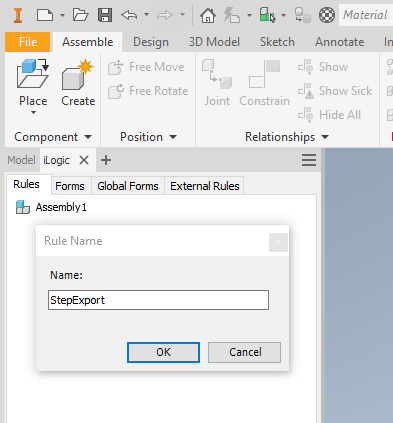Select the Free Move tool
This screenshot has height=423, width=393.
pos(146,67)
